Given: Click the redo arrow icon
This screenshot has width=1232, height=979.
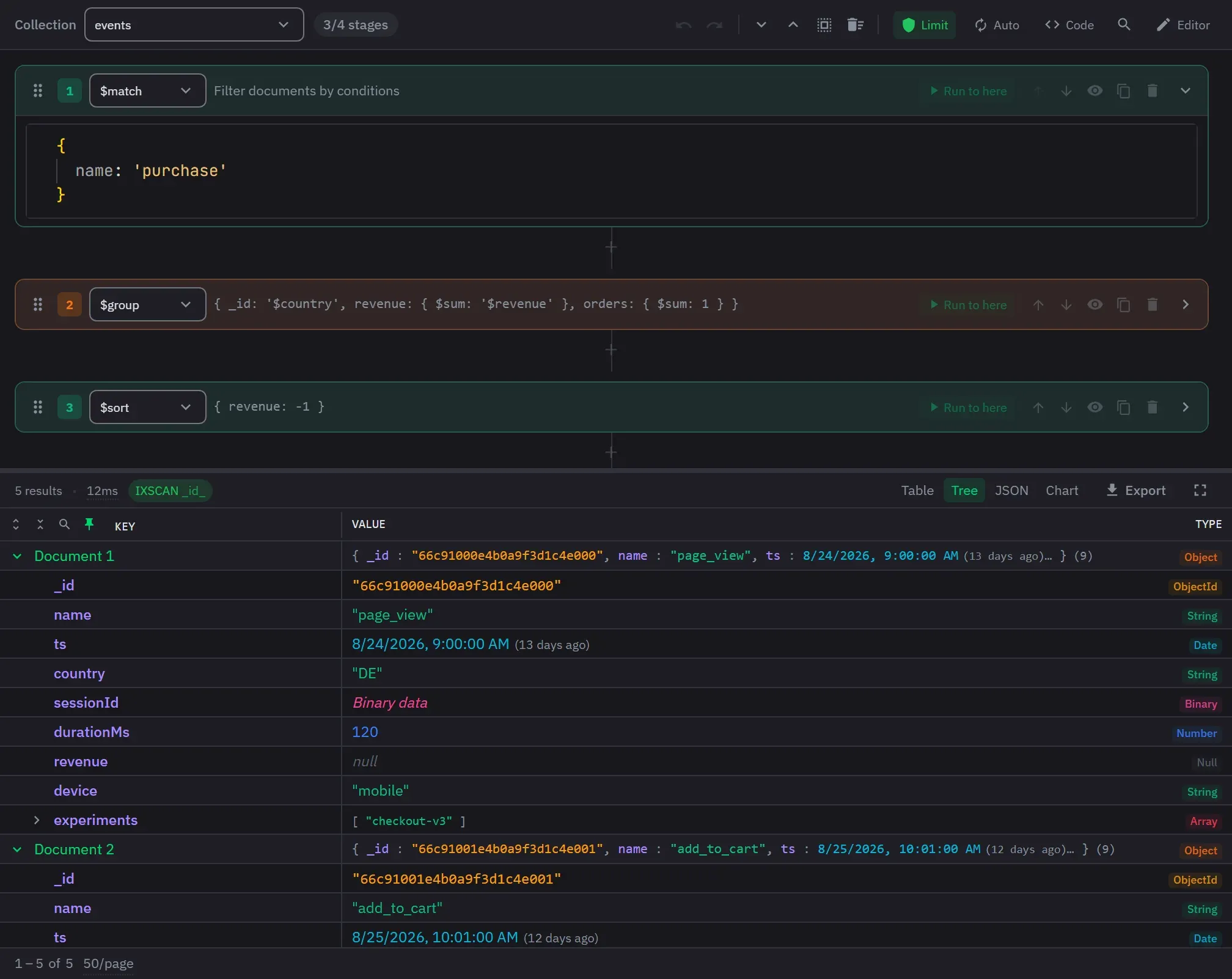Looking at the screenshot, I should tap(714, 25).
